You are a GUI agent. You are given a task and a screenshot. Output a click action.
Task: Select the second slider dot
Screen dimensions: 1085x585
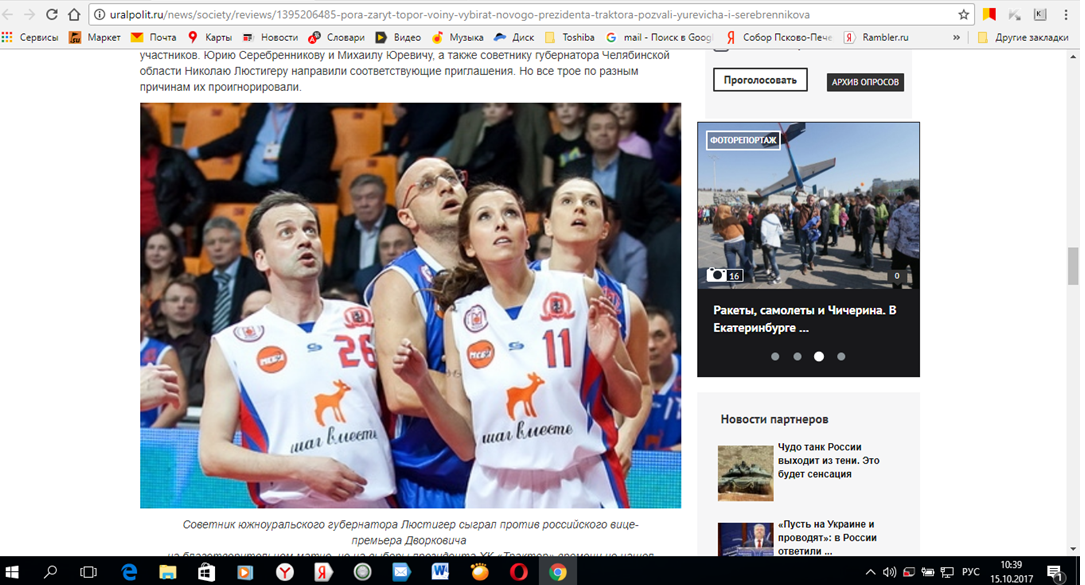797,357
